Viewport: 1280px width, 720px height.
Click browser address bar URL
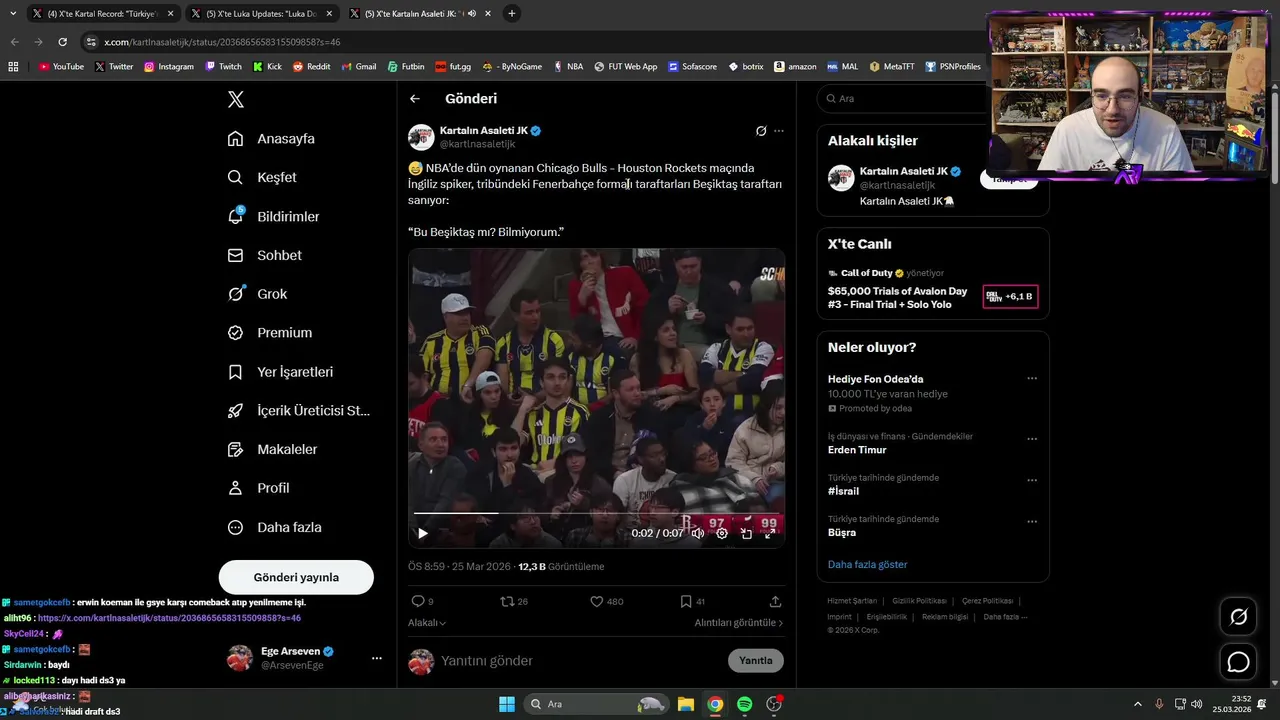pyautogui.click(x=222, y=42)
